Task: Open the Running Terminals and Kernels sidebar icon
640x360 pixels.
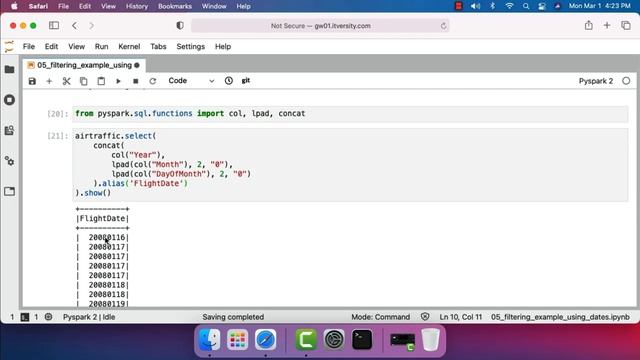Action: 10,100
